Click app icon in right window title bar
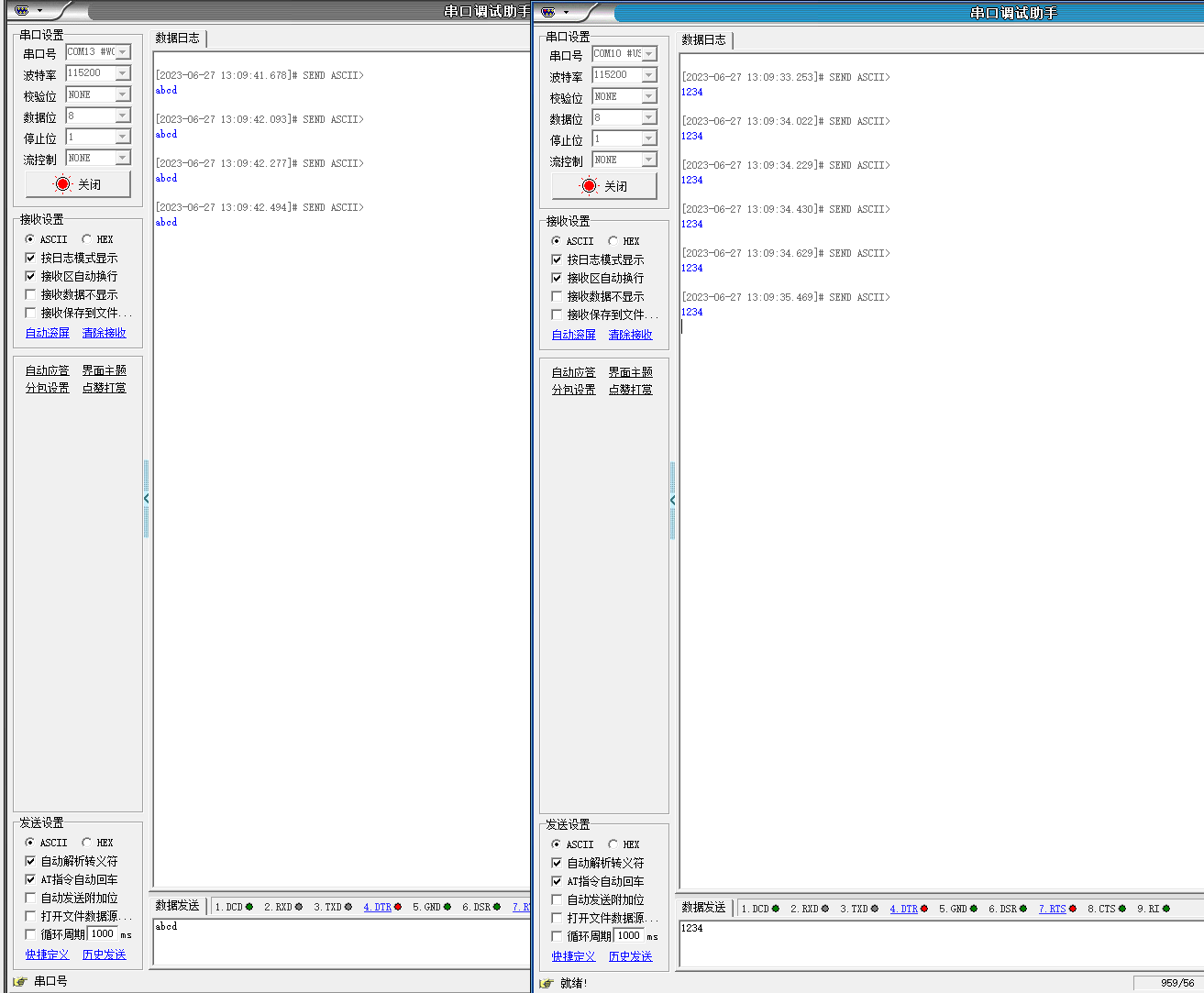Image resolution: width=1204 pixels, height=993 pixels. [x=548, y=12]
